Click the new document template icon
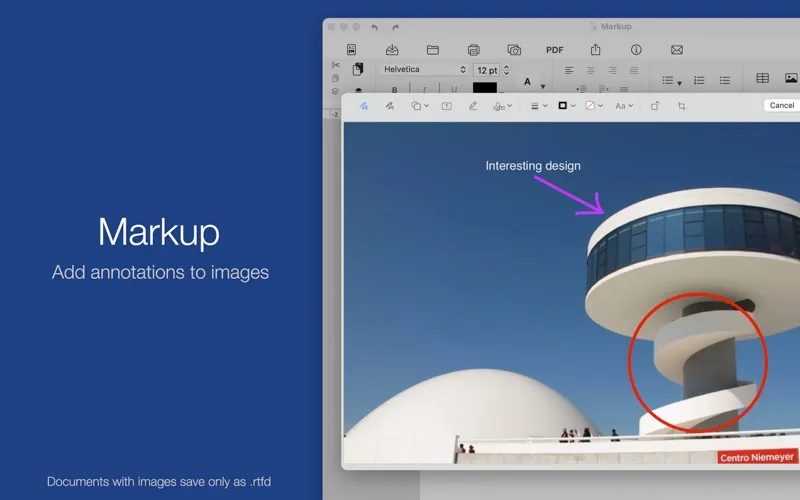800x500 pixels. coord(352,49)
